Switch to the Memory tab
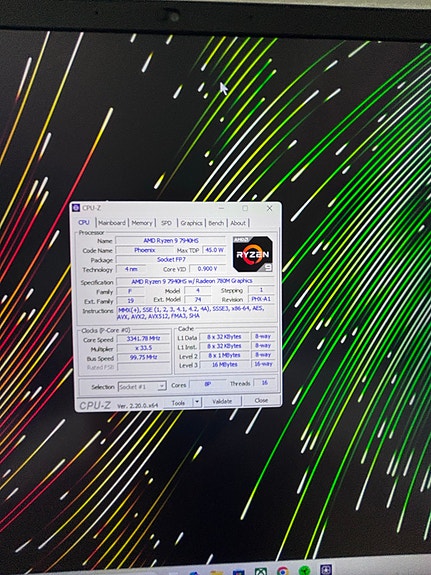431x575 pixels. pos(142,223)
